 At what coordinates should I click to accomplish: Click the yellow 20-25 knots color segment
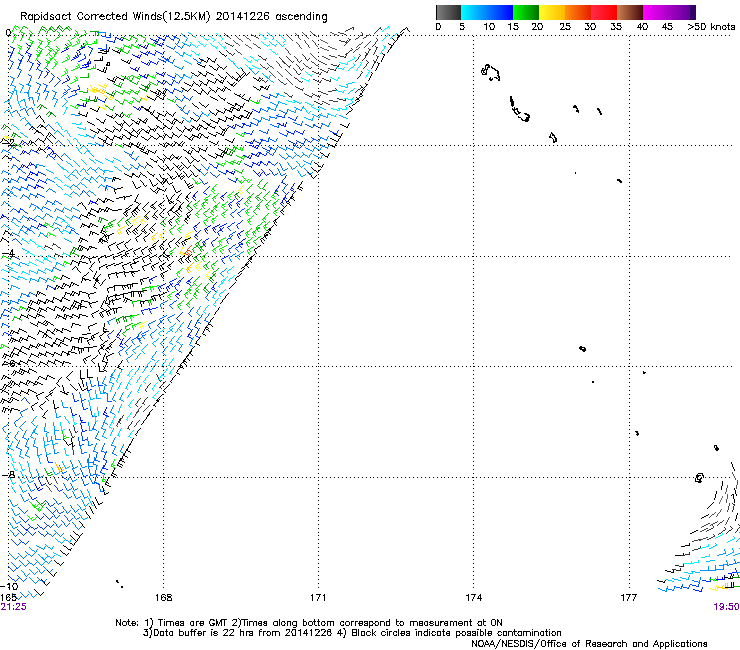(552, 12)
